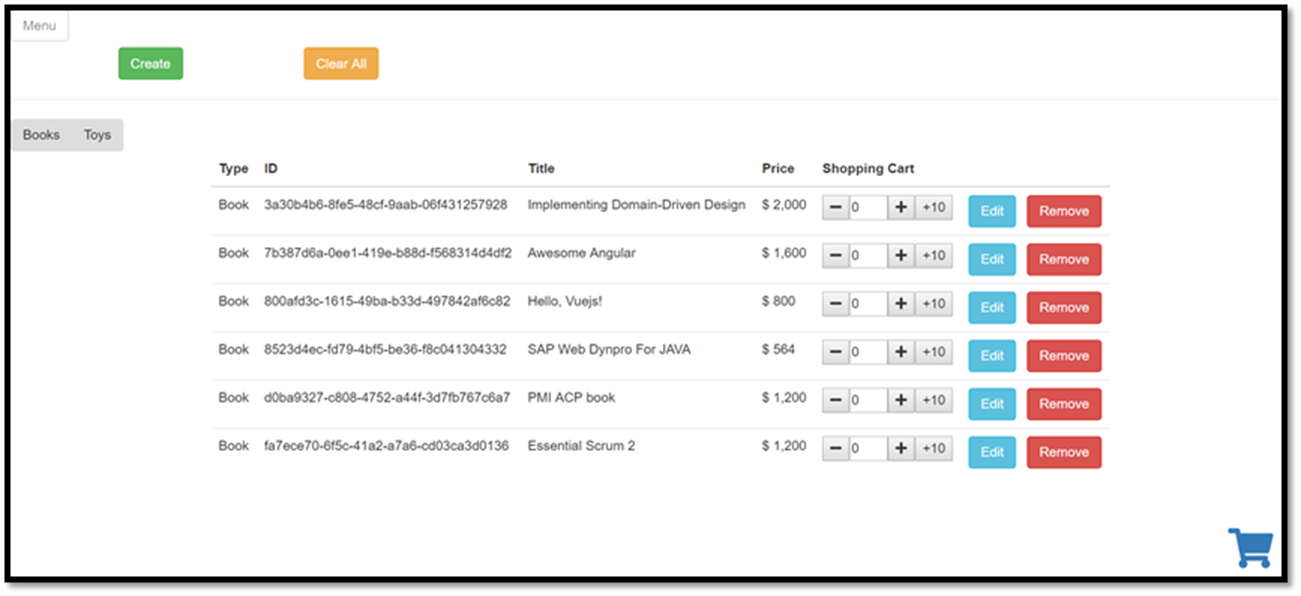Click the quantity field for Essential Scrum 2
The height and width of the screenshot is (596, 1301).
(868, 448)
